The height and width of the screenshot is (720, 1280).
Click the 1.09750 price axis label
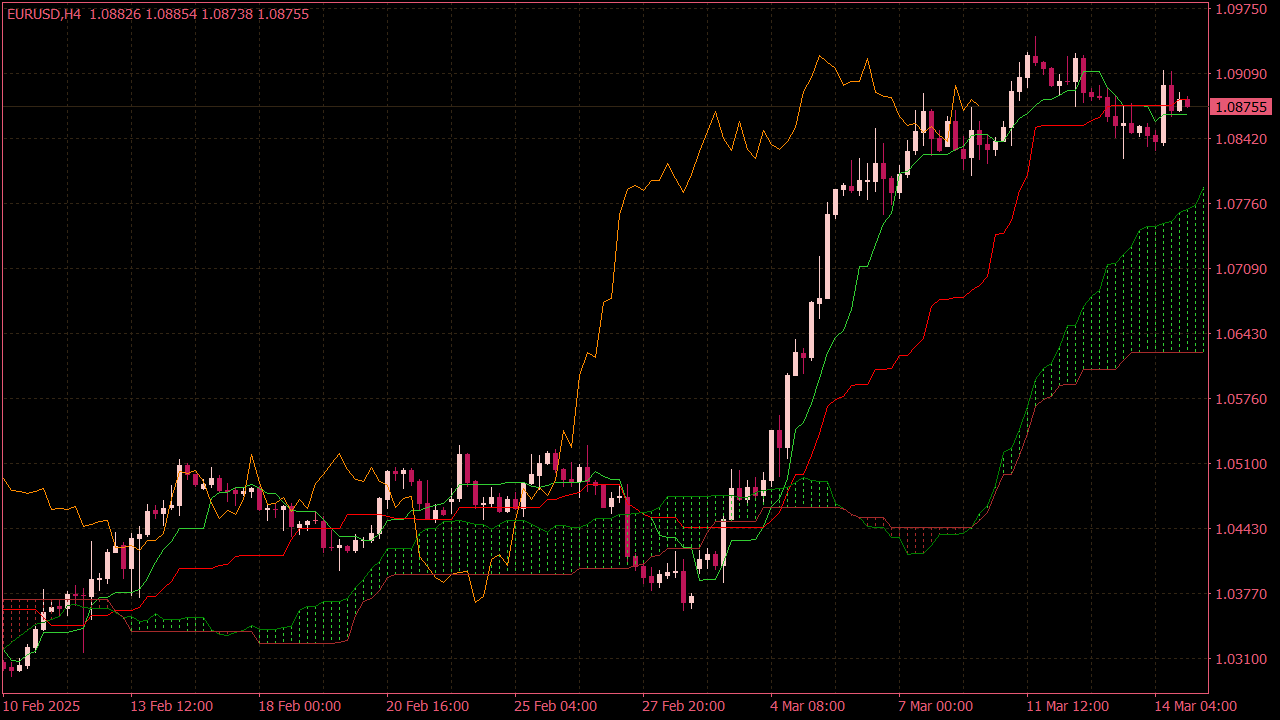(x=1241, y=9)
